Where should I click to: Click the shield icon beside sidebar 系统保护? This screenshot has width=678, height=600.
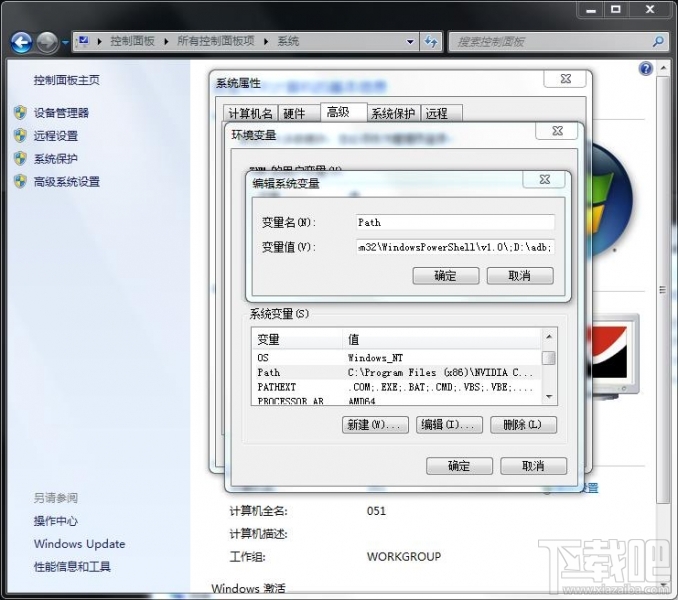click(20, 158)
